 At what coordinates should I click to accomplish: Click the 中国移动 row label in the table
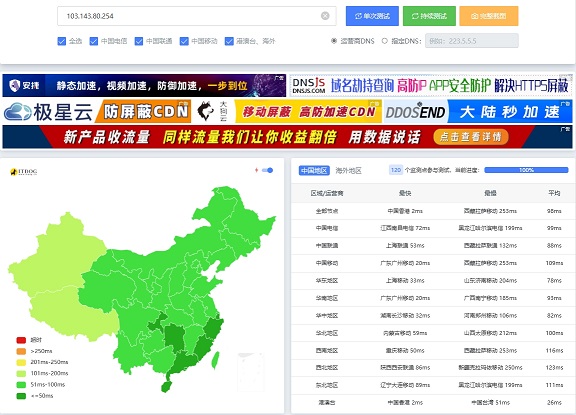(327, 263)
